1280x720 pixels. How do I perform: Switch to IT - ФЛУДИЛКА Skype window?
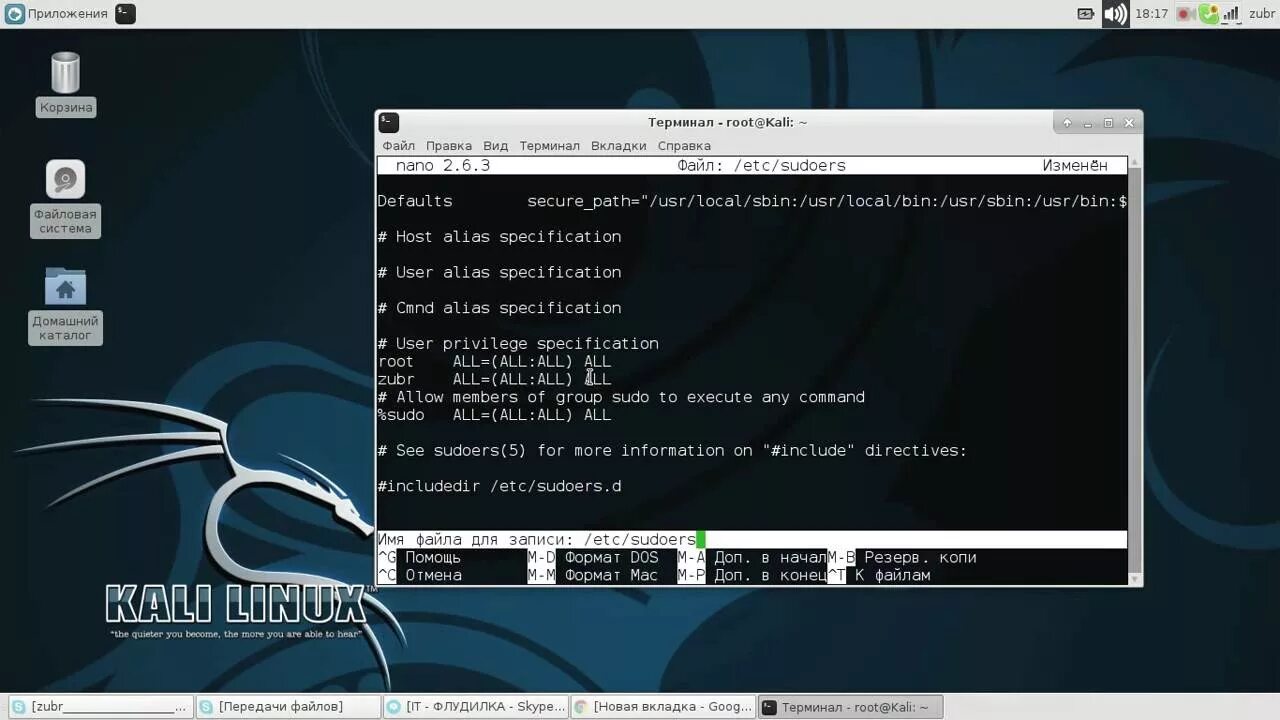pyautogui.click(x=476, y=707)
